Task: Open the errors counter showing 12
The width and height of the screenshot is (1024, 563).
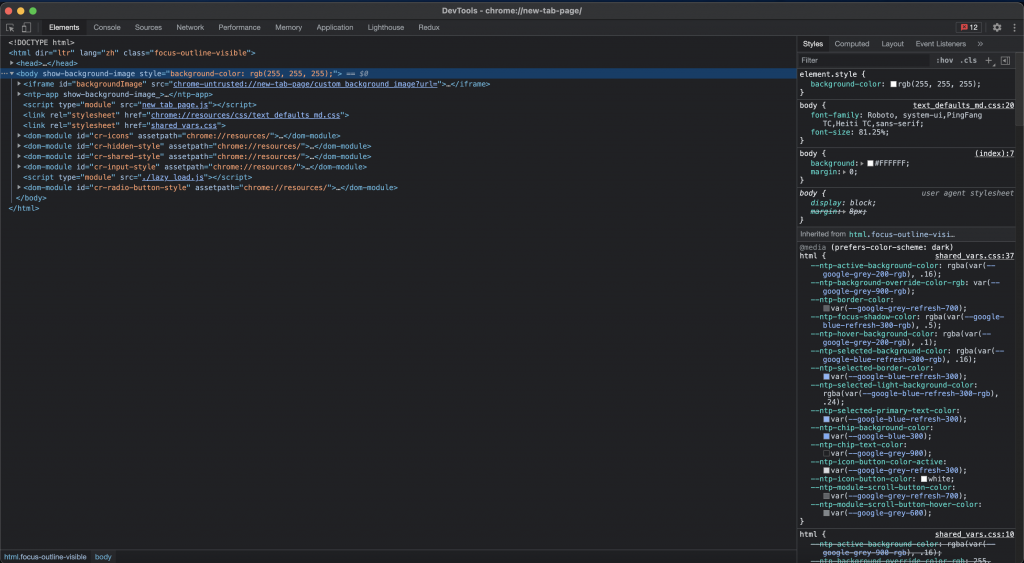Action: point(969,27)
